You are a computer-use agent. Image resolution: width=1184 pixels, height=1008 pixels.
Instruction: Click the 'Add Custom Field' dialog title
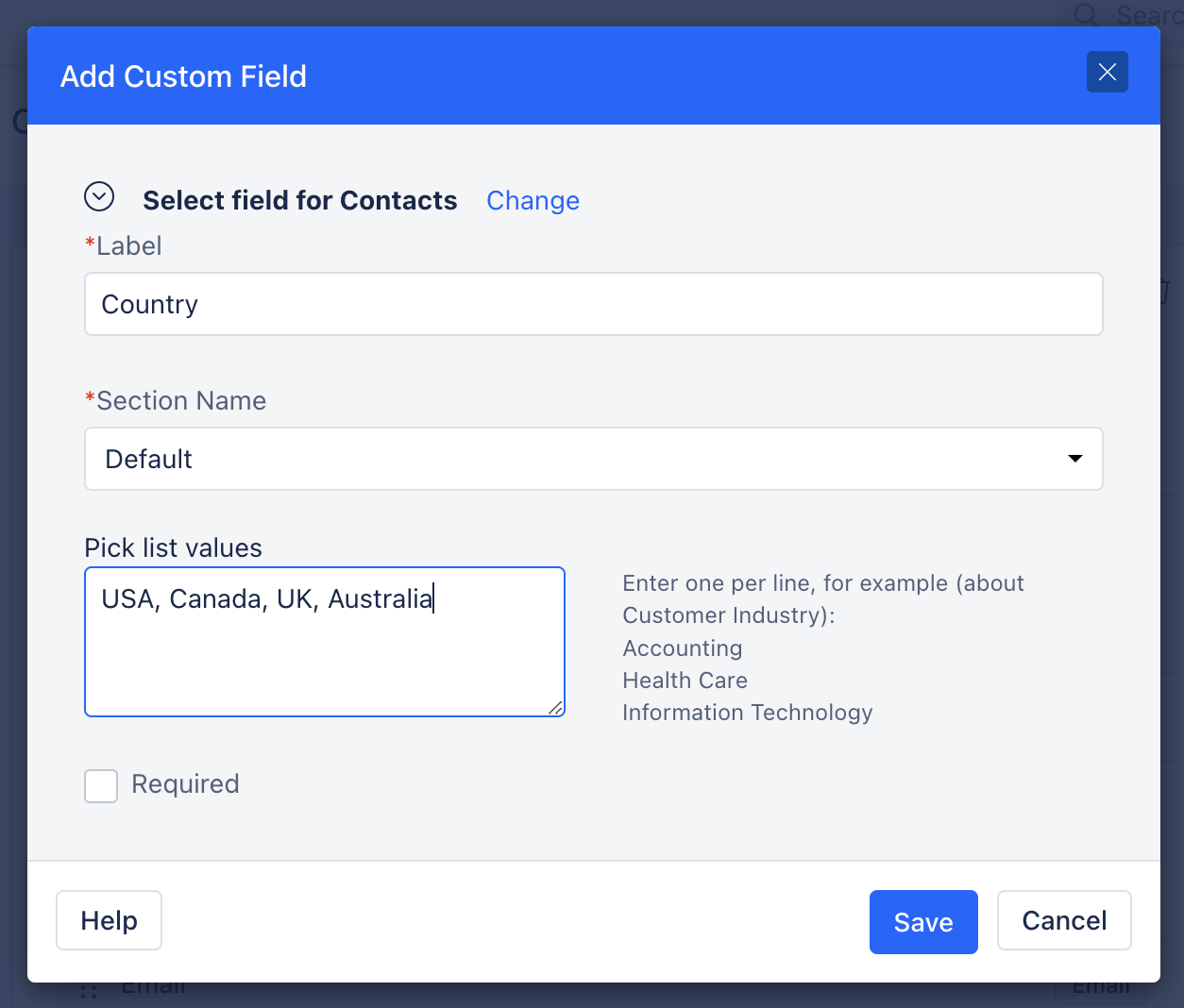pyautogui.click(x=183, y=76)
